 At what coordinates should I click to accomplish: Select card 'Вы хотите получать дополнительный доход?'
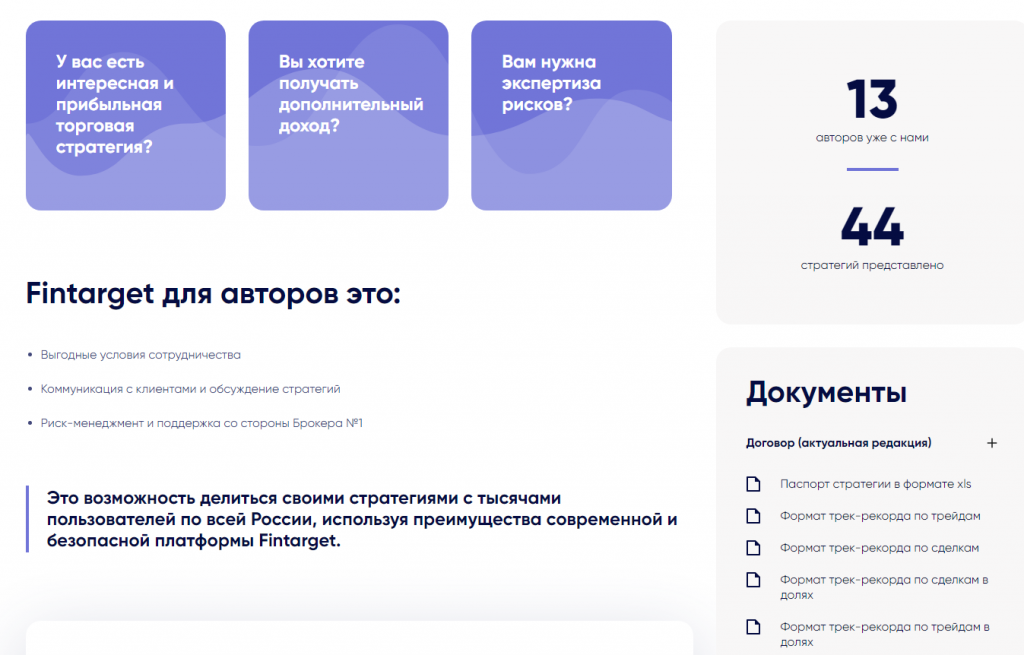pos(349,116)
